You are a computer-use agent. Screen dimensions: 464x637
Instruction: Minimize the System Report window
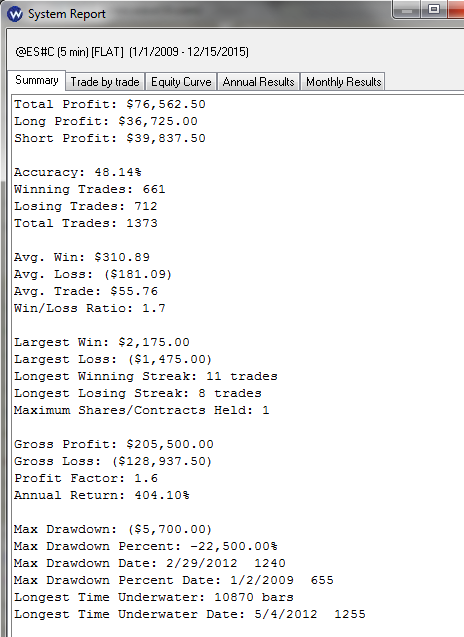coord(407,10)
